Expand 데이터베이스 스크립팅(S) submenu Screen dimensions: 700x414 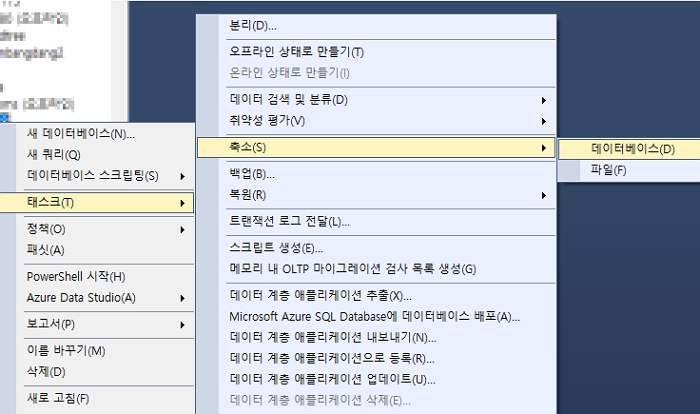pyautogui.click(x=93, y=176)
